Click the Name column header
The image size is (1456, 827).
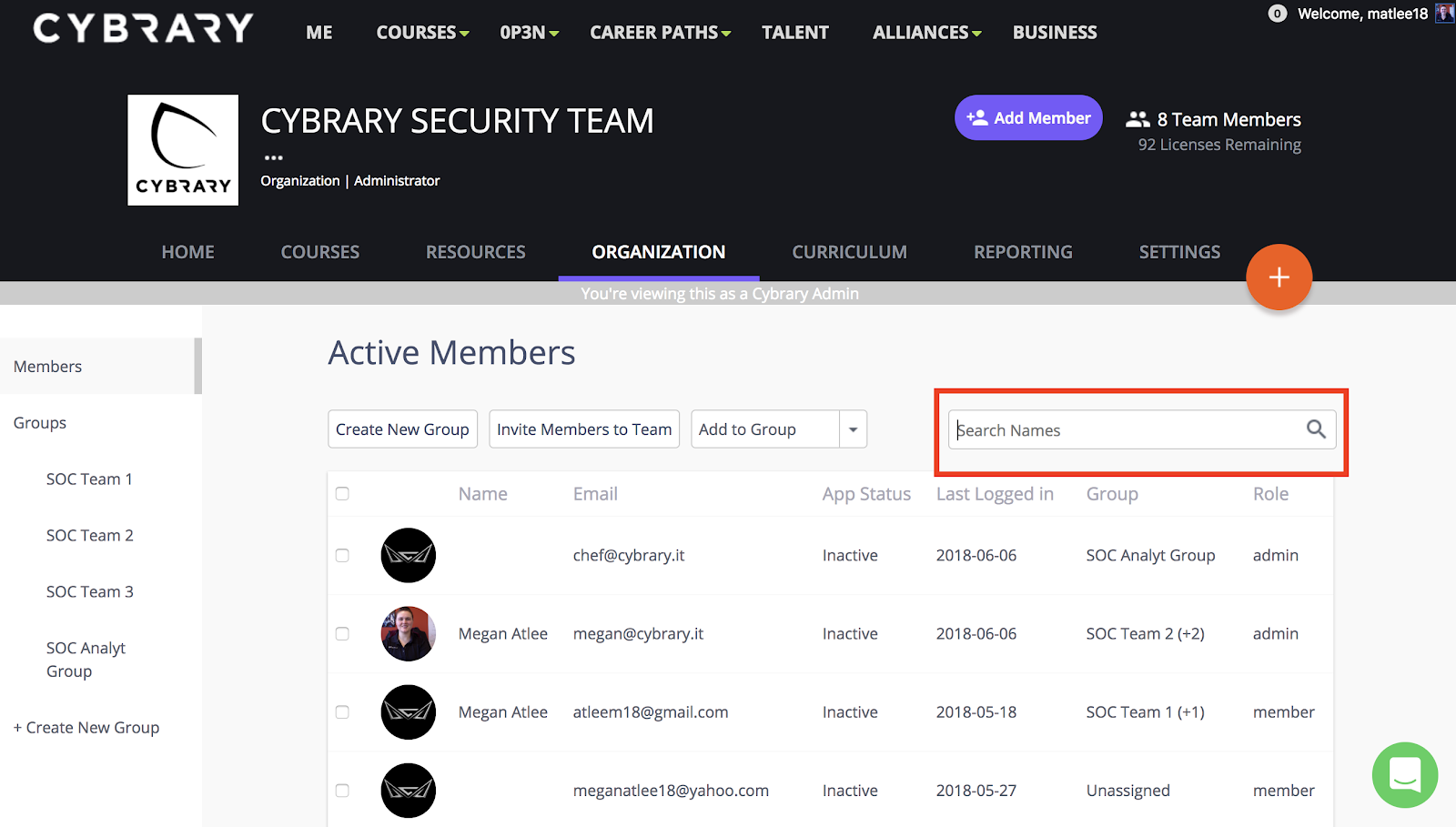483,494
